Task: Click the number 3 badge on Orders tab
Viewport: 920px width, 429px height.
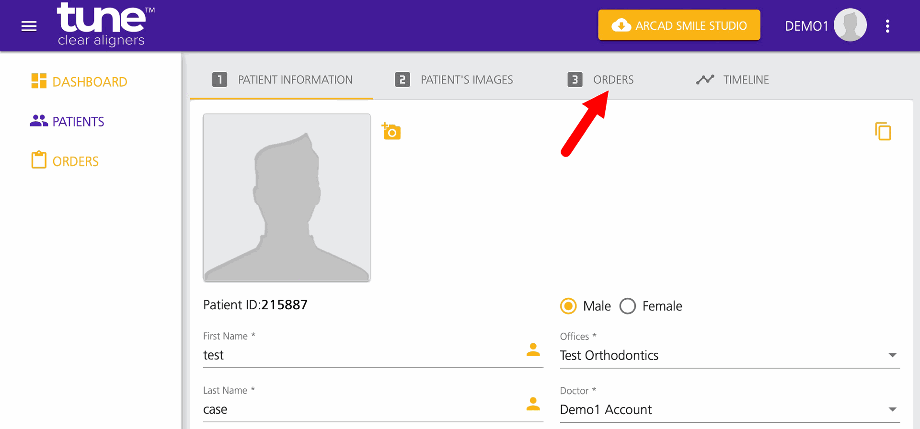Action: click(x=575, y=80)
